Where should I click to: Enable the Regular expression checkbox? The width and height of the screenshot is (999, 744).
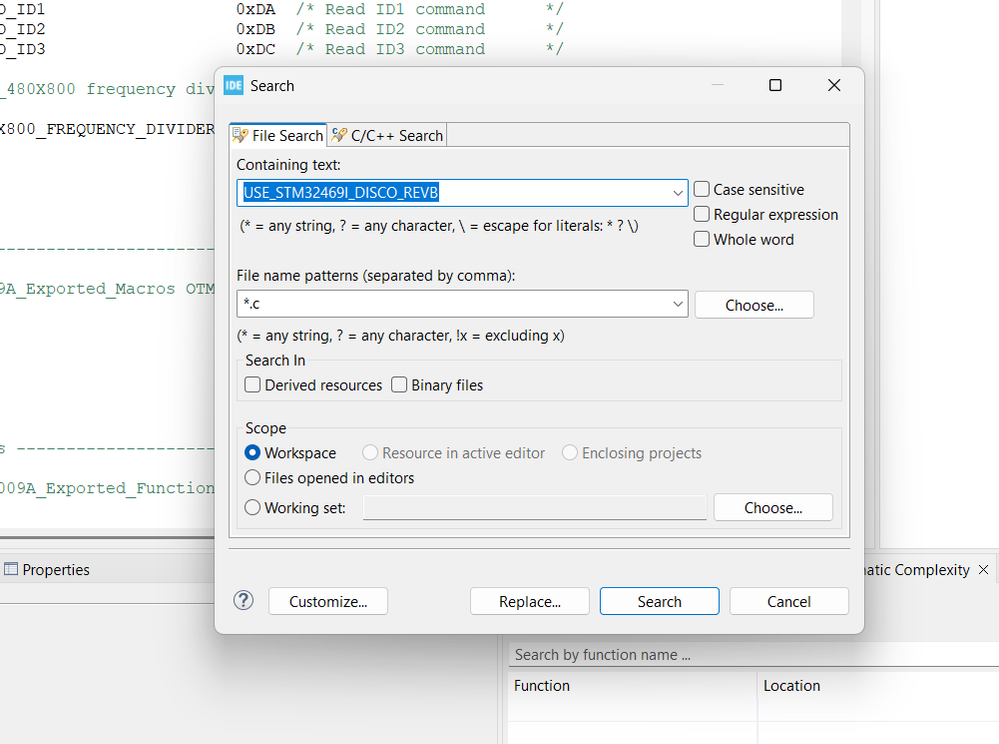[701, 214]
